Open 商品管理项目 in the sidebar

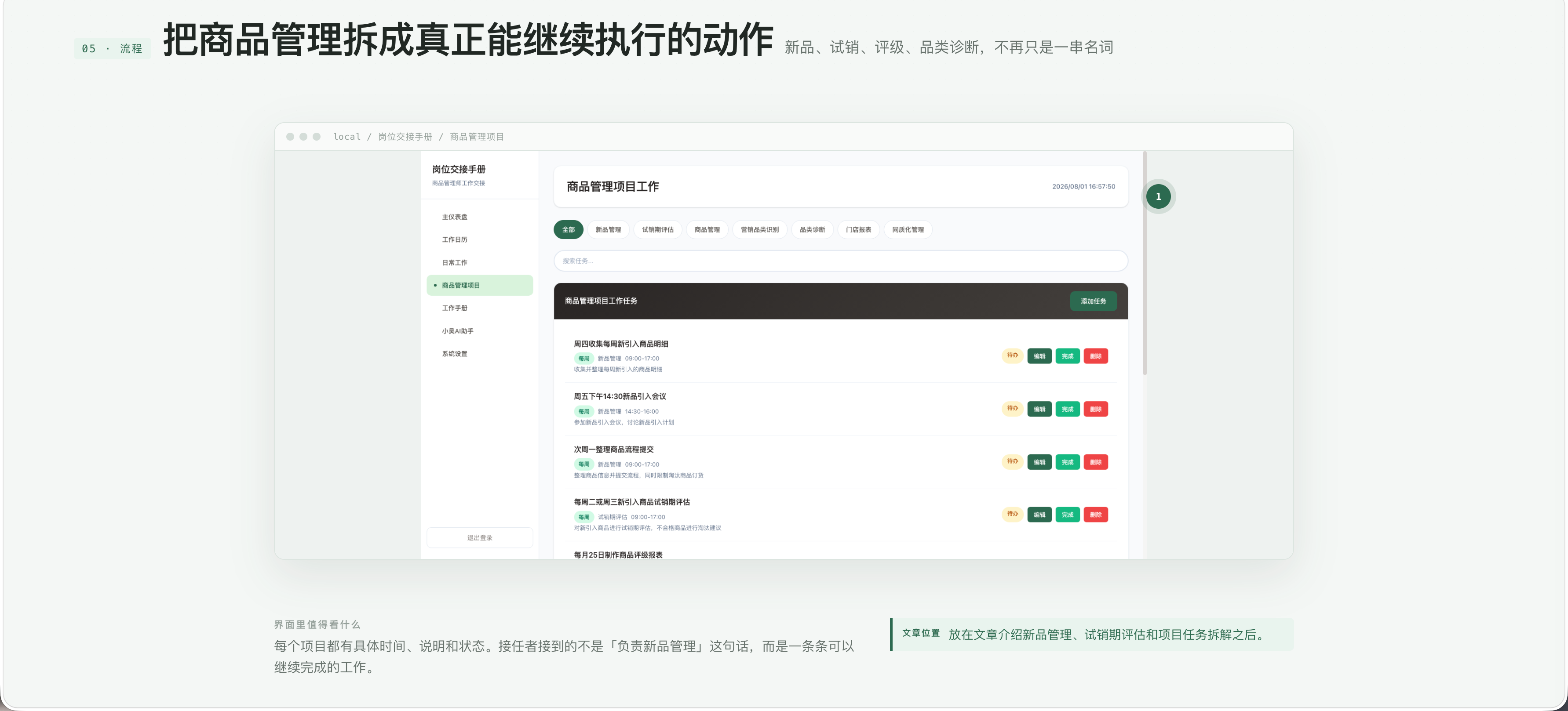[479, 285]
